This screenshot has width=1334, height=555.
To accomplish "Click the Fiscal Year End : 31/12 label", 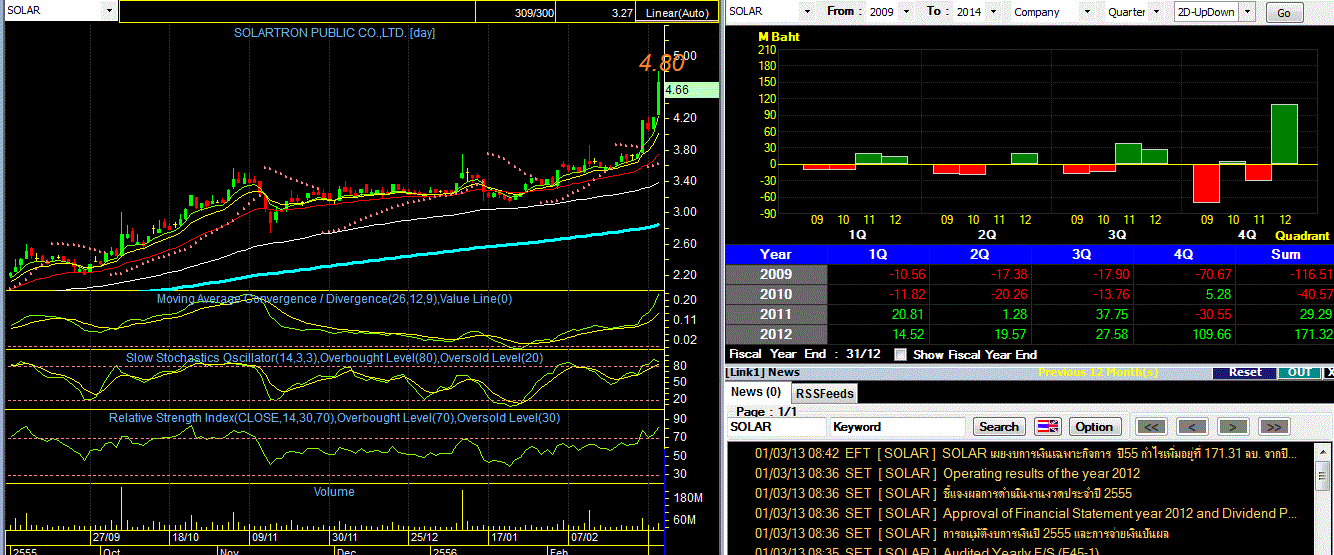I will click(x=804, y=354).
